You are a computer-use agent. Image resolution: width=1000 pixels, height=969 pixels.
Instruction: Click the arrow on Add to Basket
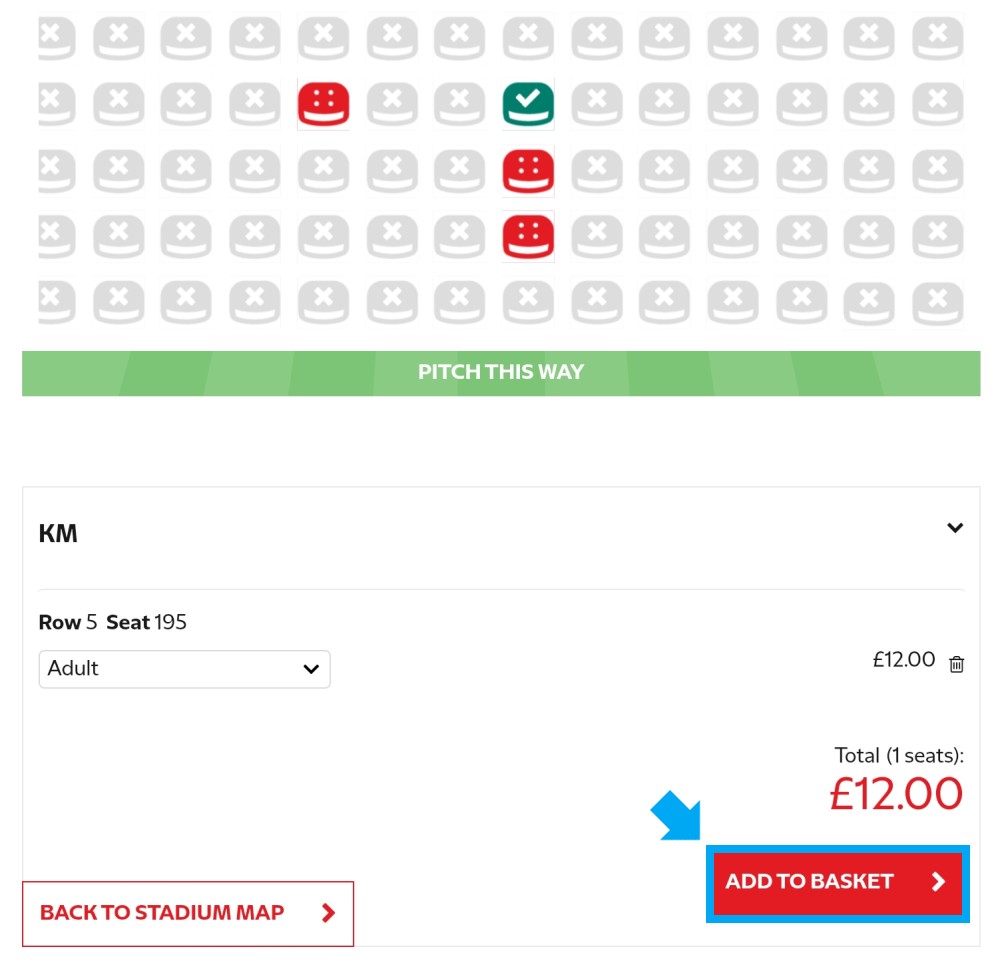tap(938, 882)
